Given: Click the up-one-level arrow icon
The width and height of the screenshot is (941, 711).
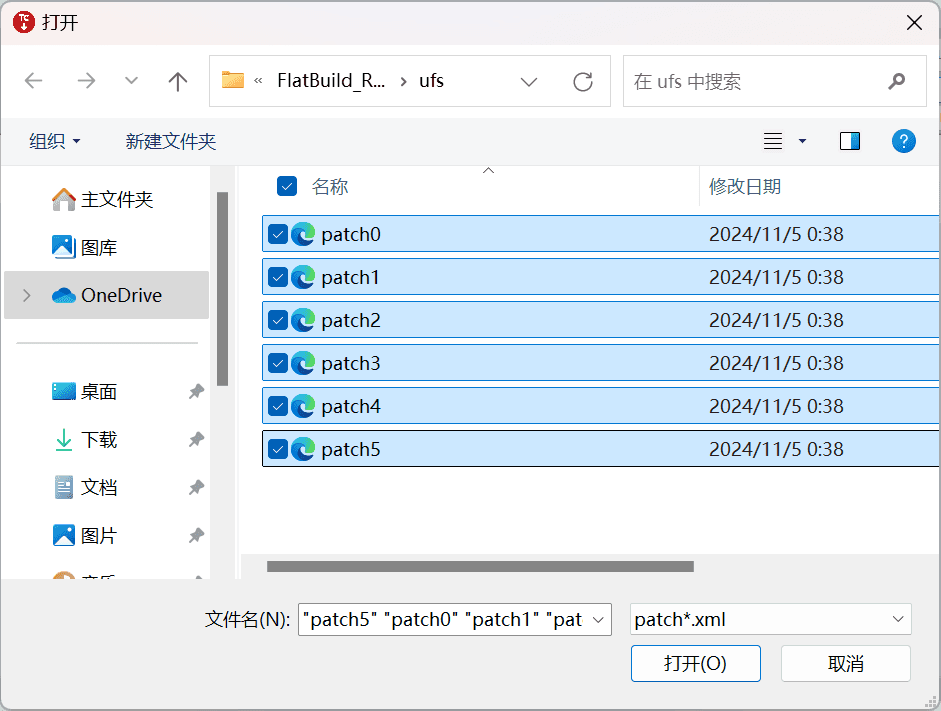Looking at the screenshot, I should coord(178,81).
